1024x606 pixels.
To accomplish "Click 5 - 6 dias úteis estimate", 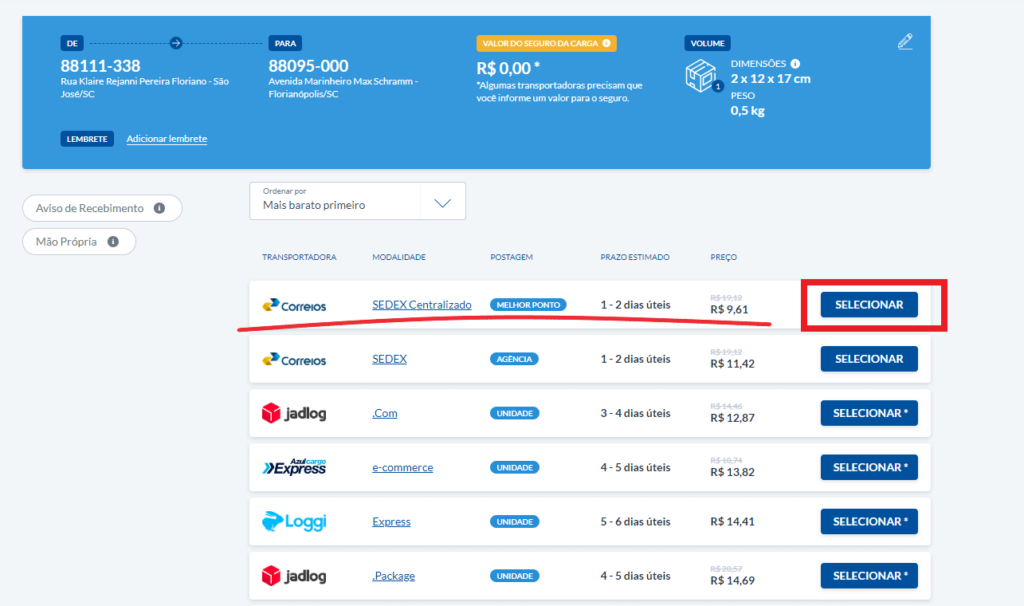I will pos(635,522).
